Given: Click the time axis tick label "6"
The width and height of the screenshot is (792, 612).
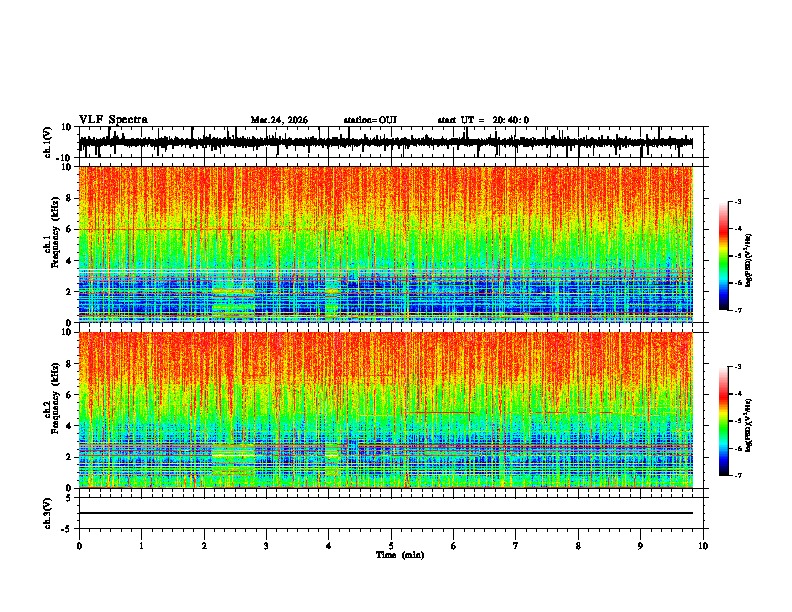Looking at the screenshot, I should pyautogui.click(x=454, y=546).
